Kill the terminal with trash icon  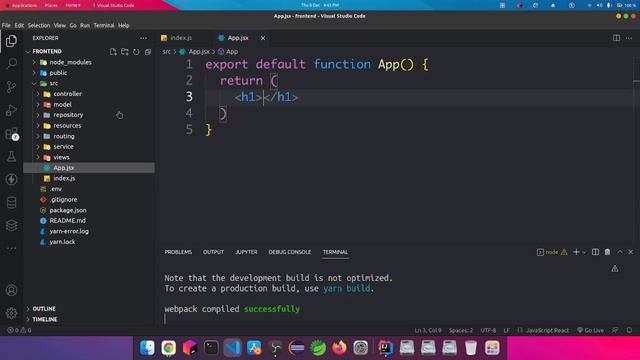coord(607,252)
